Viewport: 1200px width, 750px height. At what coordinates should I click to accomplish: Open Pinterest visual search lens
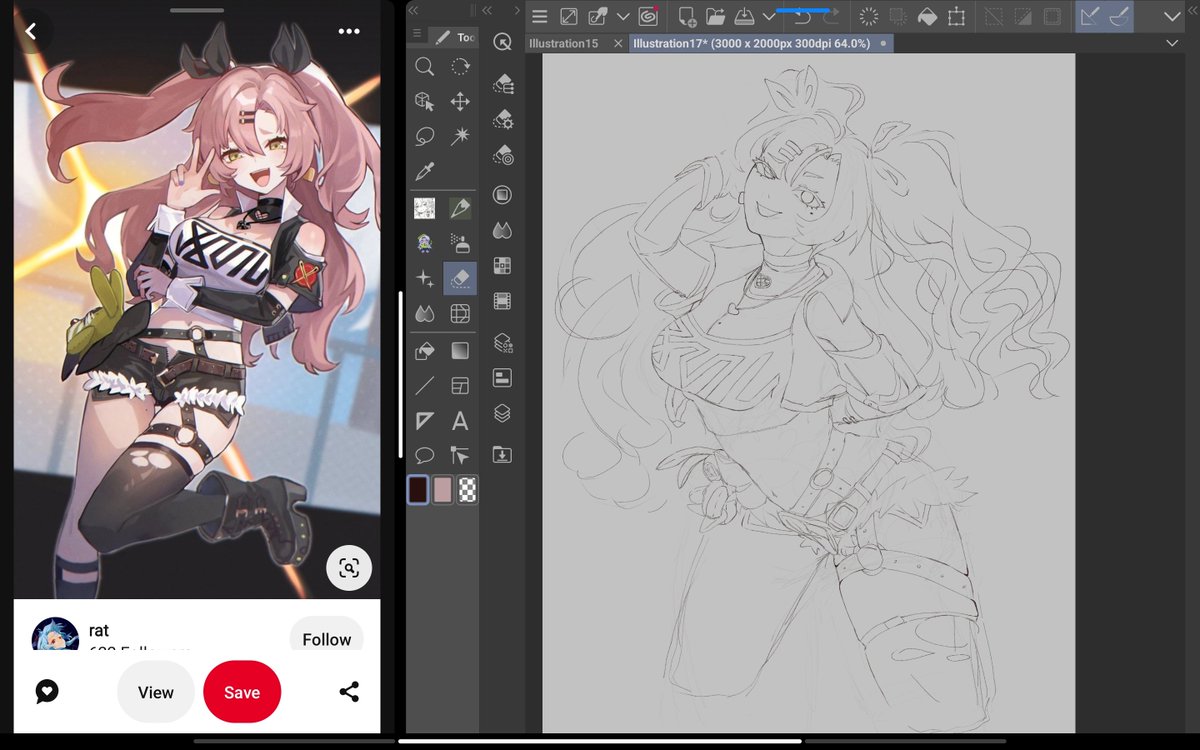[349, 569]
